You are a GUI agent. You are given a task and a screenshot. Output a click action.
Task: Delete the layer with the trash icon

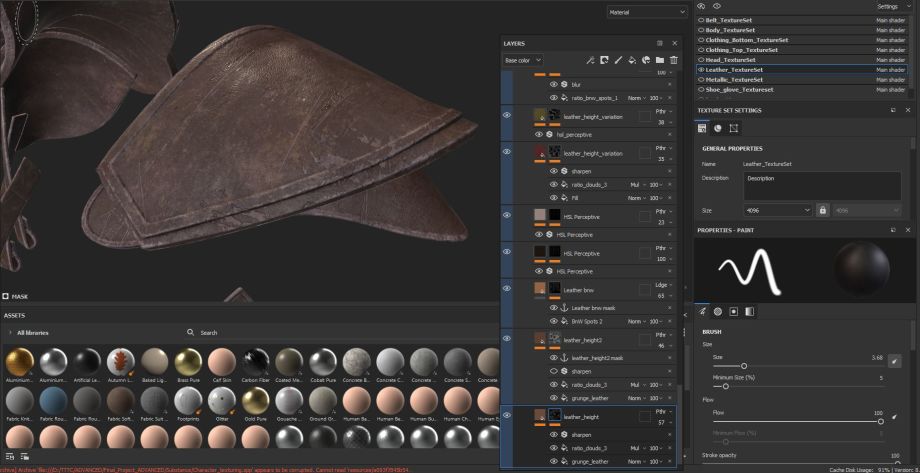coord(673,60)
